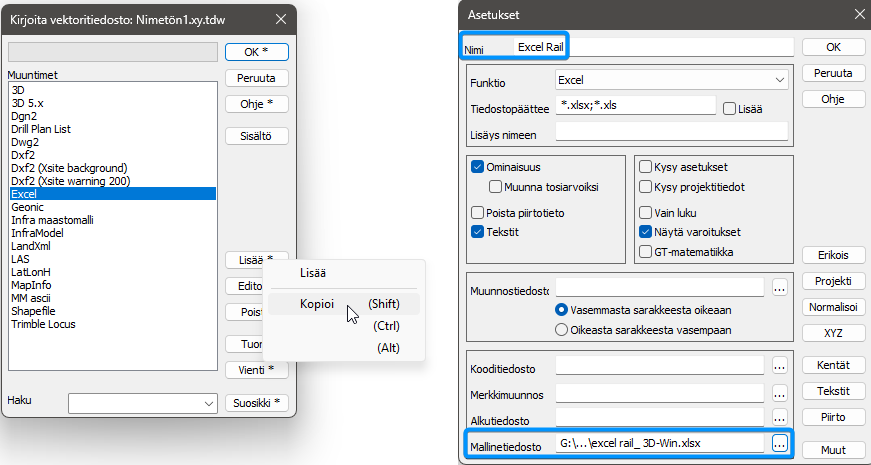
Task: Close the Asetukset dialog window
Action: click(x=855, y=14)
